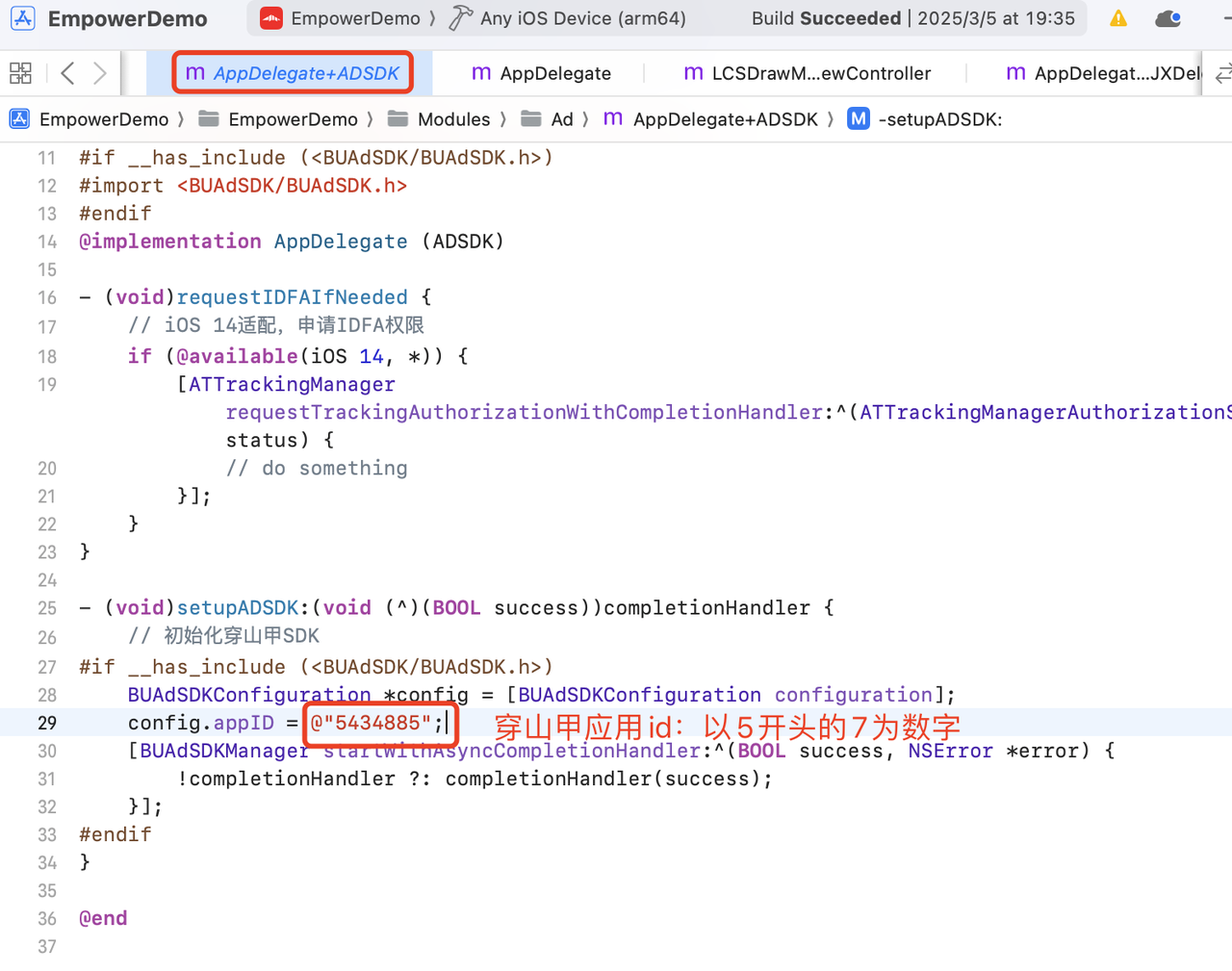The width and height of the screenshot is (1232, 971).
Task: Open the -setupADSDK: method breadcrumb
Action: click(925, 119)
